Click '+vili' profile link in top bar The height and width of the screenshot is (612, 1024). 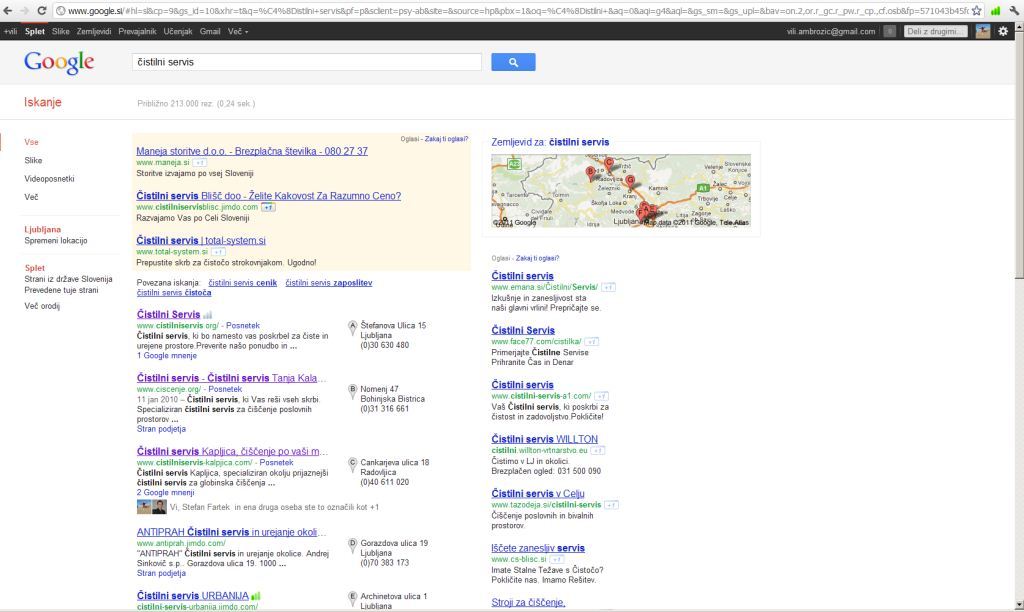pos(10,31)
